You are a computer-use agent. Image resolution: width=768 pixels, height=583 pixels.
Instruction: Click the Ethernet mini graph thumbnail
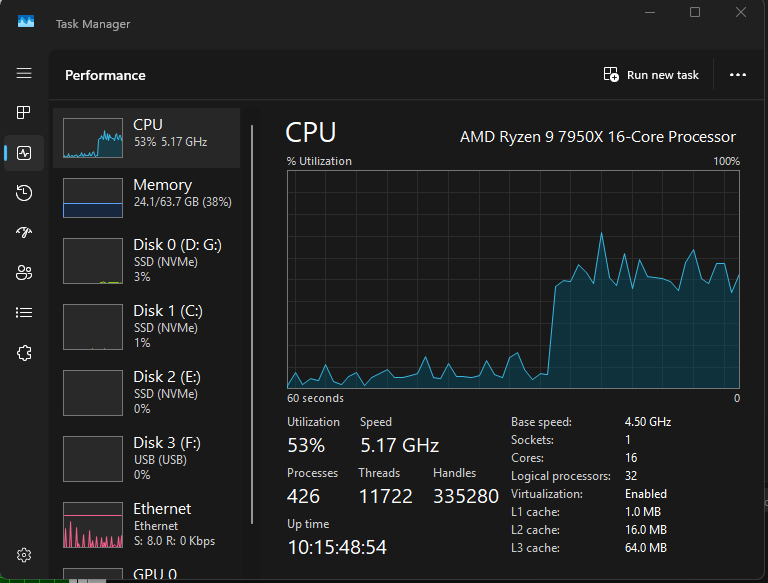point(93,525)
